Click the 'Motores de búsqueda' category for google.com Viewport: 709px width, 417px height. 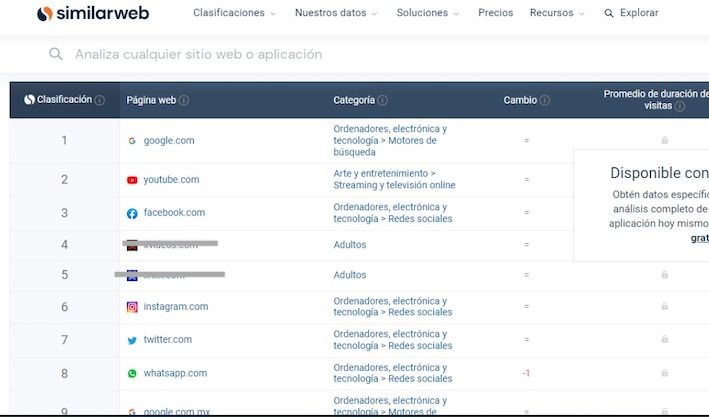coord(385,146)
